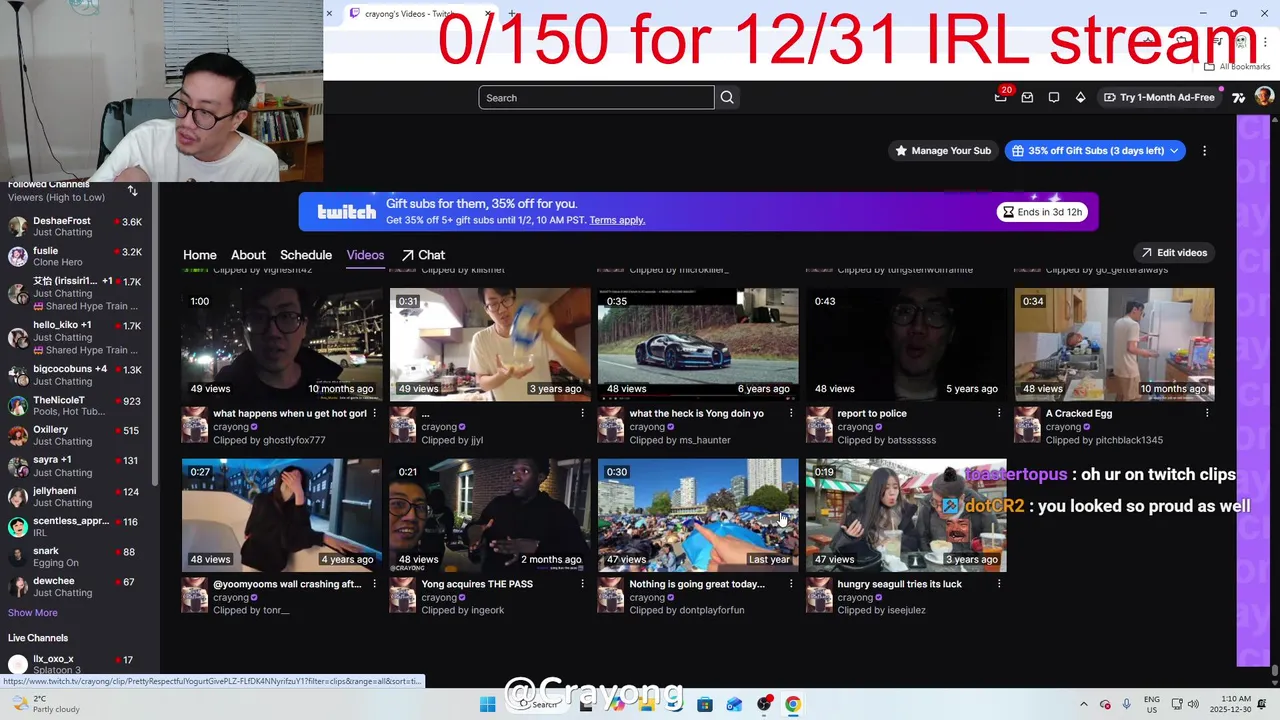Click the Windows Start button
The width and height of the screenshot is (1280, 720).
[487, 704]
